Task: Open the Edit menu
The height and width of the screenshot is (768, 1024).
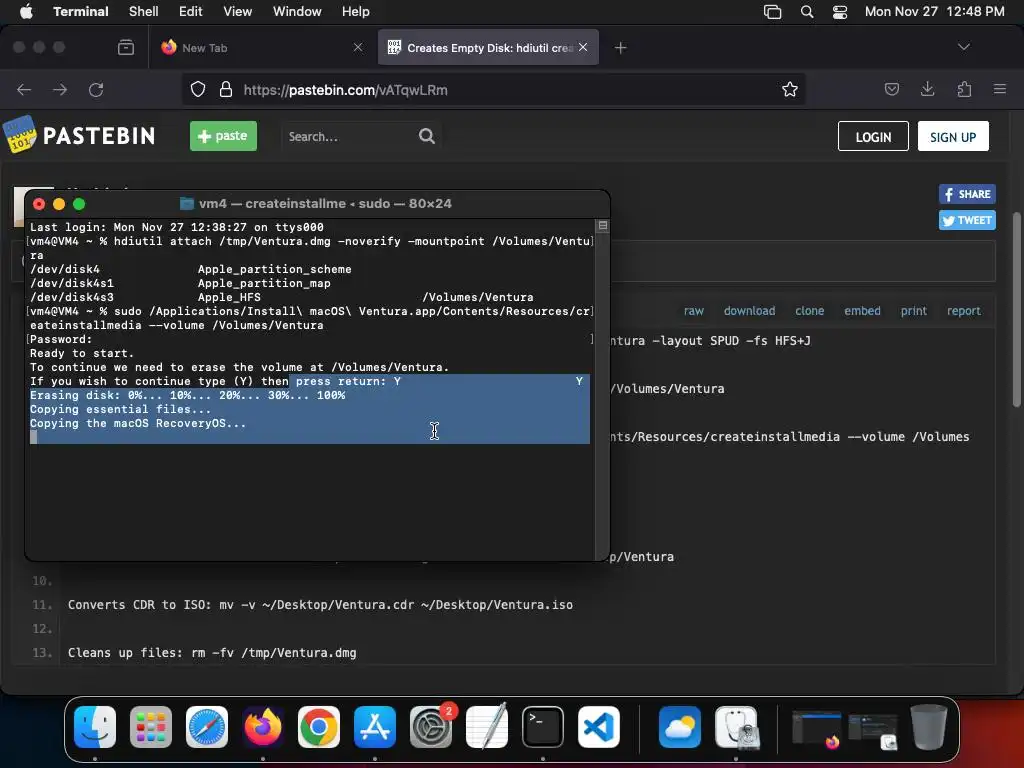Action: 191,12
